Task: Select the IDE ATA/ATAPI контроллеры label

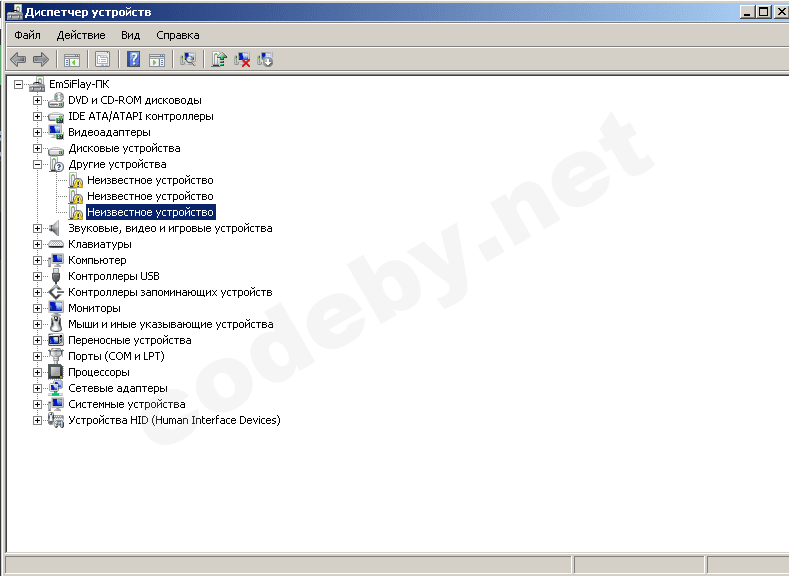Action: (141, 116)
